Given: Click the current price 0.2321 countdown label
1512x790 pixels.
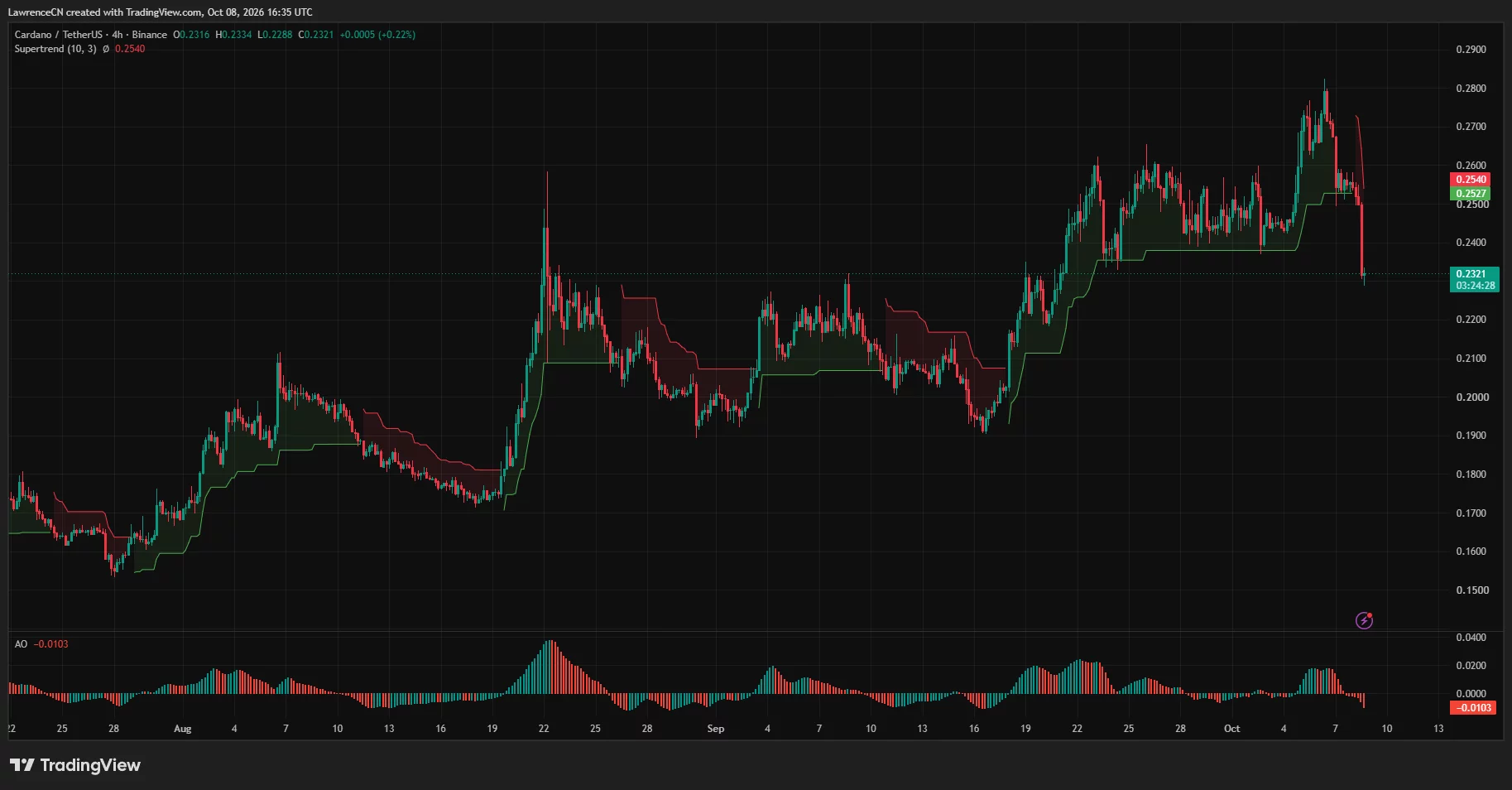Looking at the screenshot, I should (1475, 279).
